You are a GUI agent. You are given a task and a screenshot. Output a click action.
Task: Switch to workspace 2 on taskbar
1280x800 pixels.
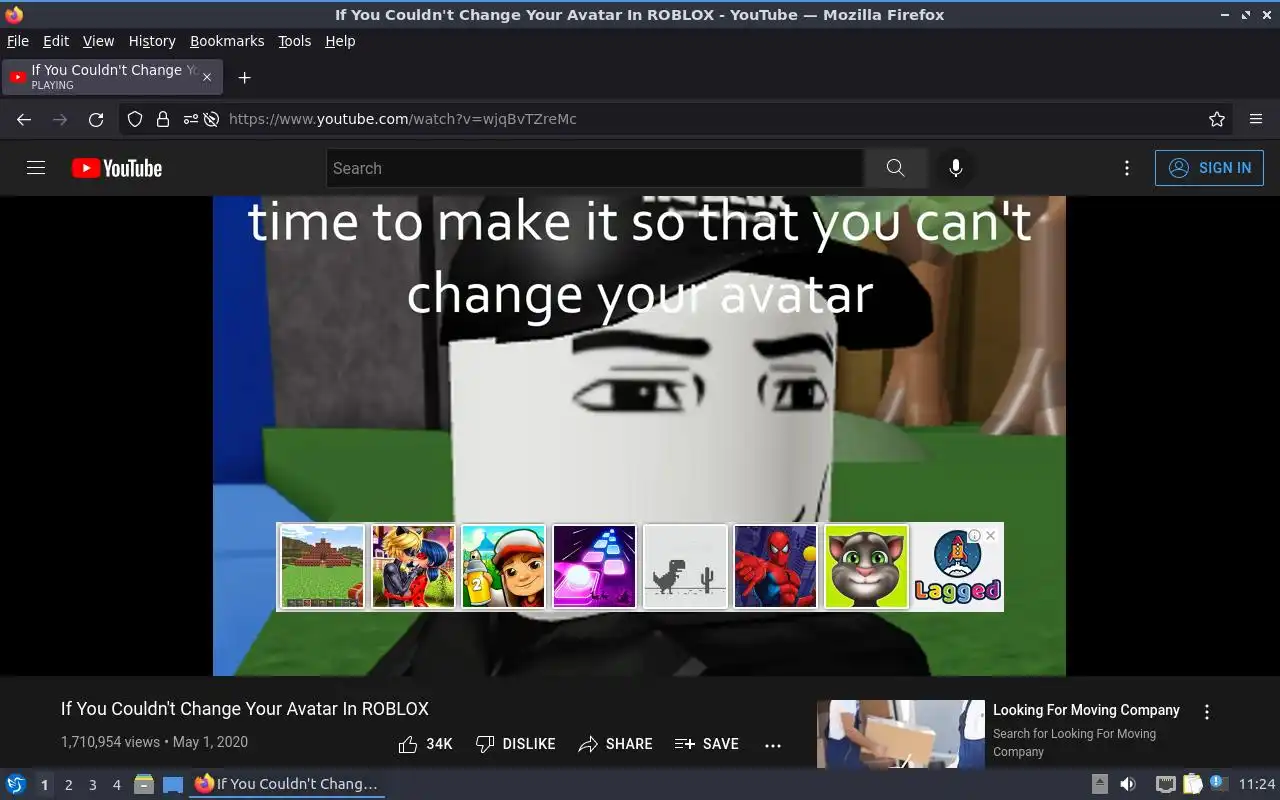tap(68, 785)
